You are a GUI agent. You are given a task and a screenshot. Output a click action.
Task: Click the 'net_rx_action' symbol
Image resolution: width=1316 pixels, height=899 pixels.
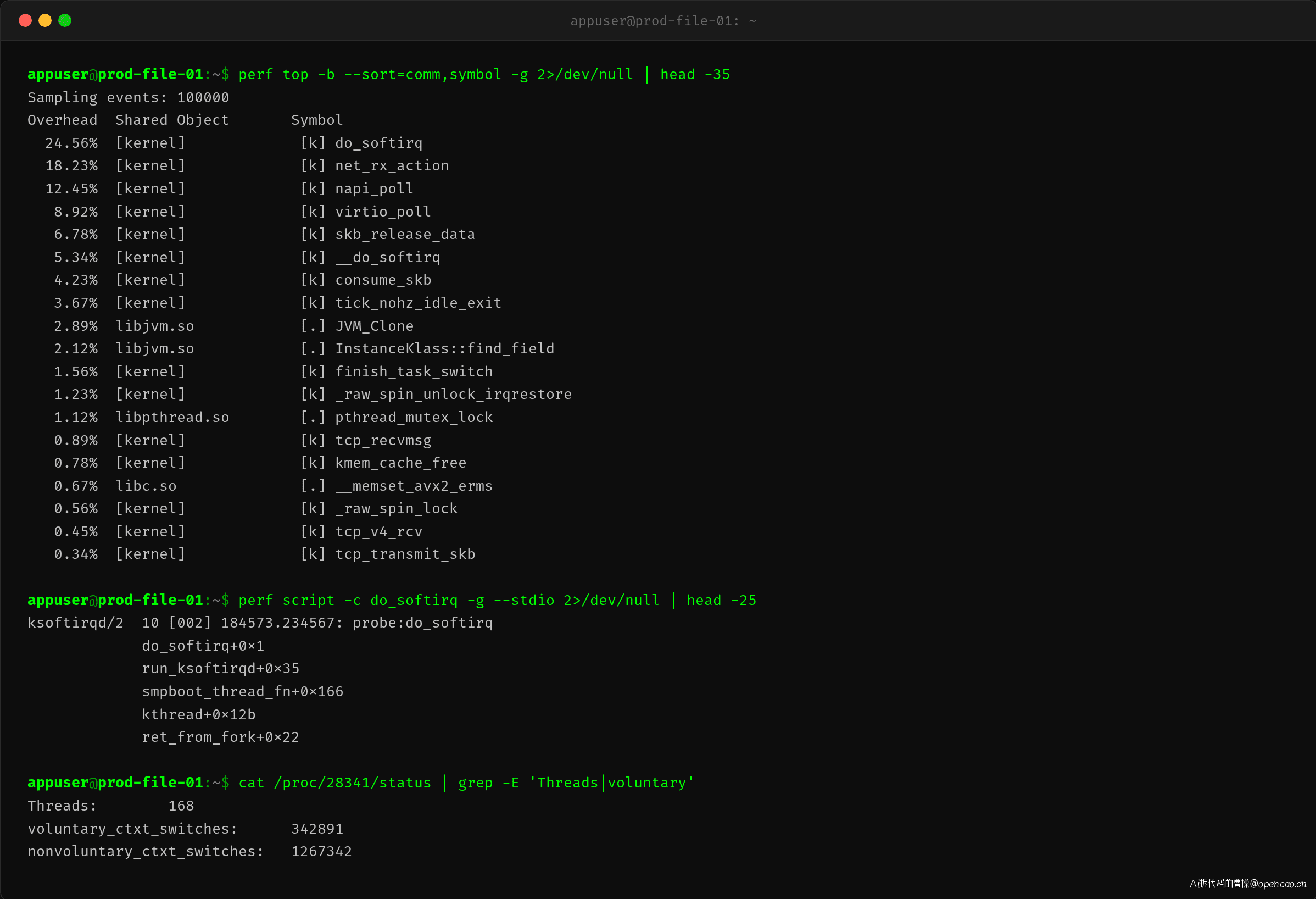(392, 165)
